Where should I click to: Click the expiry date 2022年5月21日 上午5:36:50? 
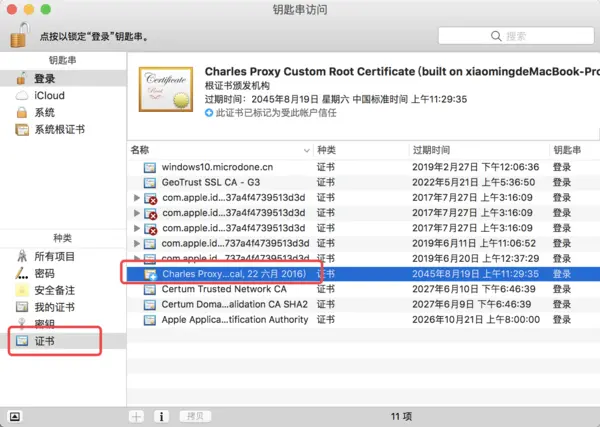coord(473,183)
